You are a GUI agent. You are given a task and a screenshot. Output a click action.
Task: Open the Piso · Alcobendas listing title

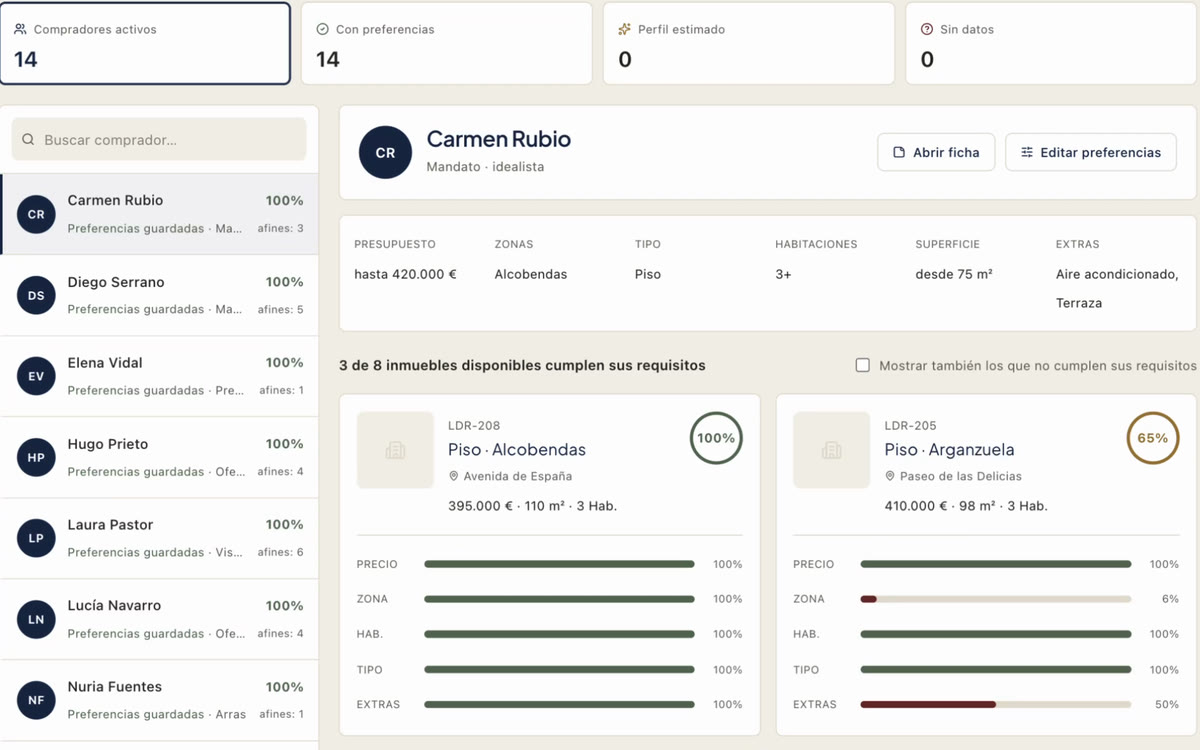(517, 450)
